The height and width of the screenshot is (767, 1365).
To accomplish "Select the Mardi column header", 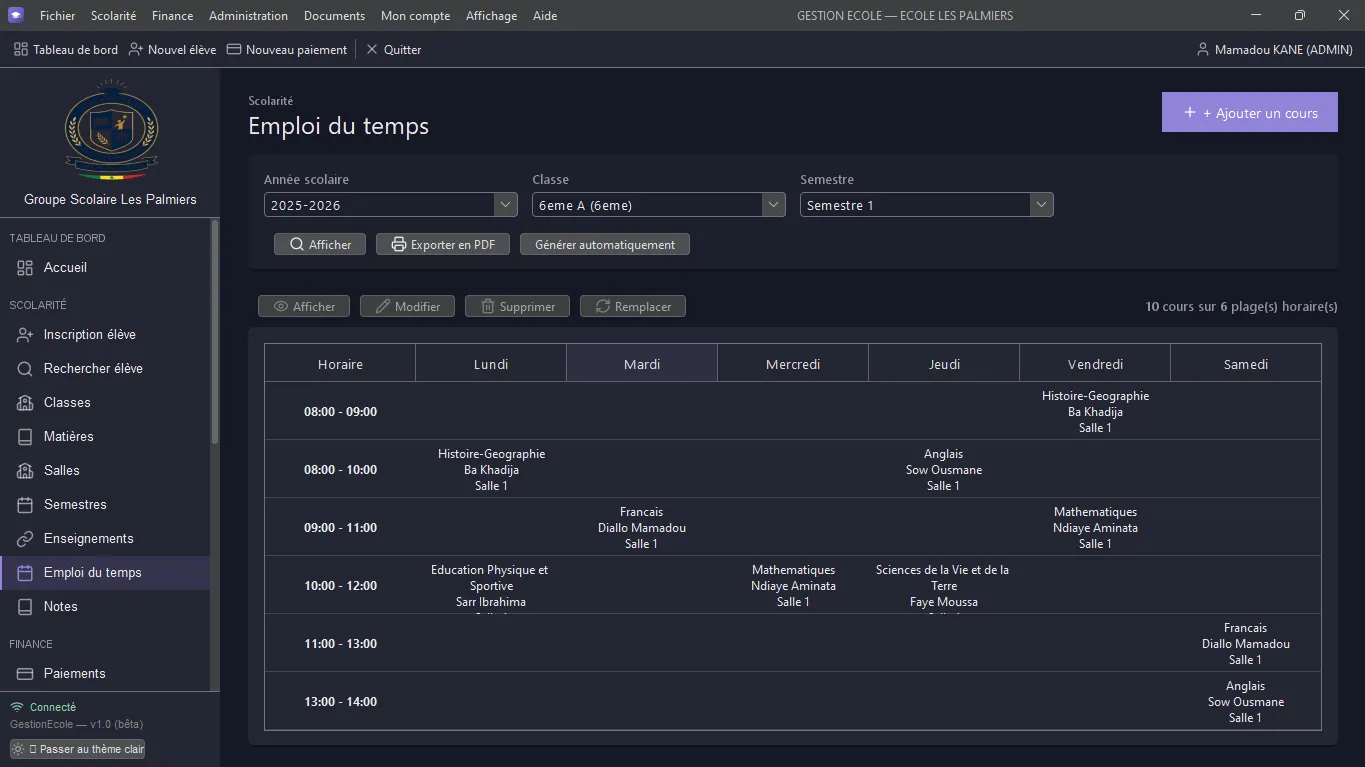I will tap(642, 363).
